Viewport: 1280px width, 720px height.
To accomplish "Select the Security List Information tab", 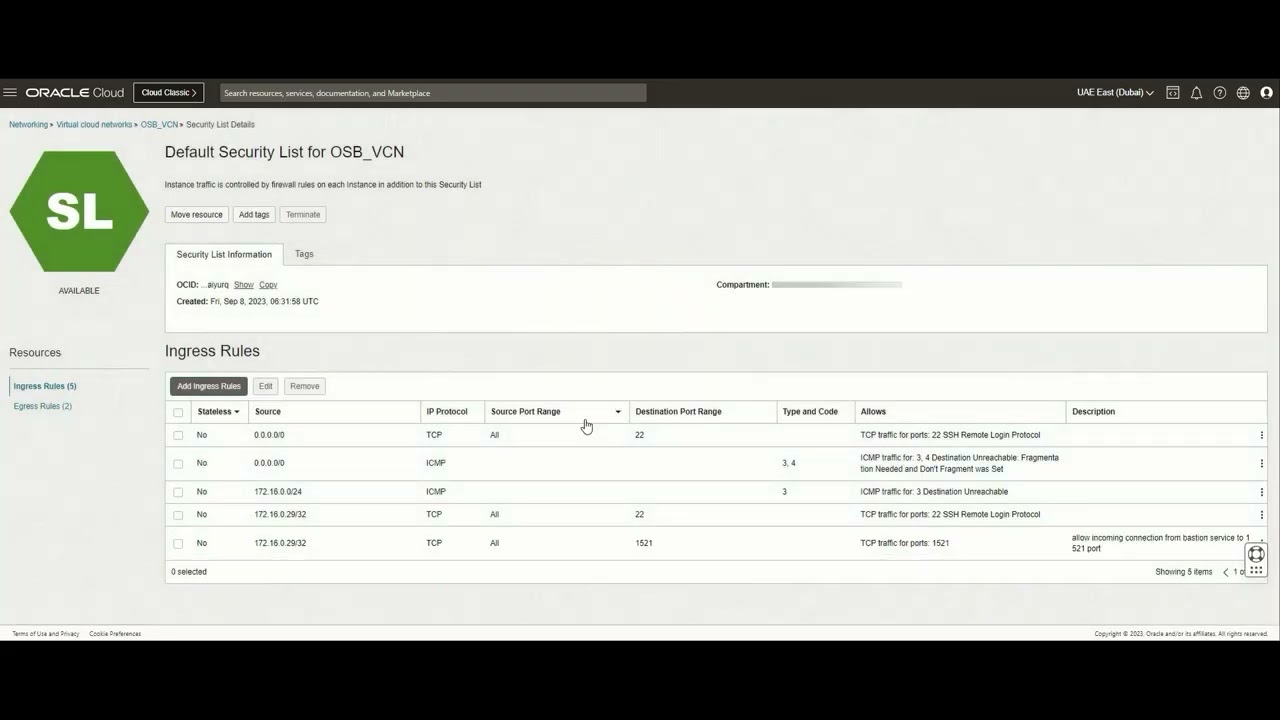I will point(224,255).
